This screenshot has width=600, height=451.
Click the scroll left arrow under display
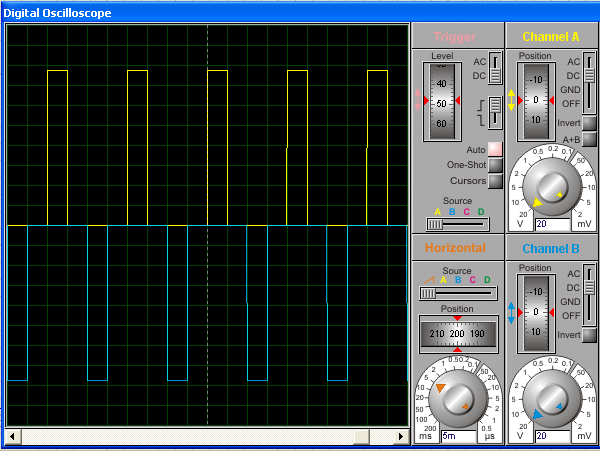13,436
